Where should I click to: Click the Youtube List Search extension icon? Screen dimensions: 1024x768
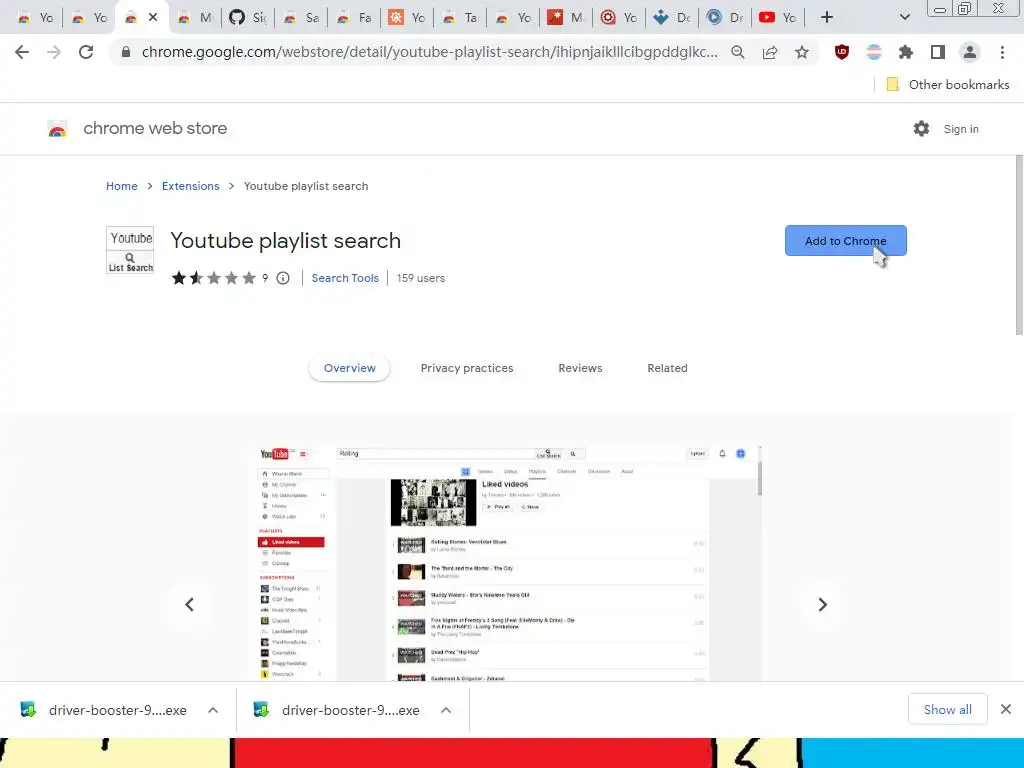click(130, 250)
